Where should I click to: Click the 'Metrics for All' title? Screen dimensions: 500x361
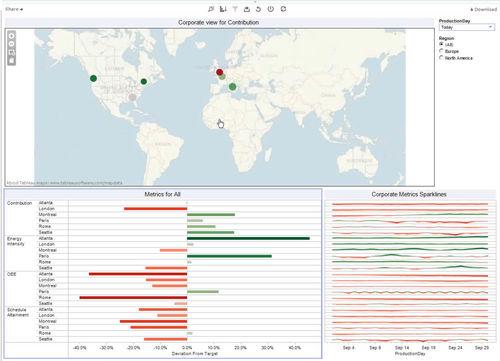point(162,194)
